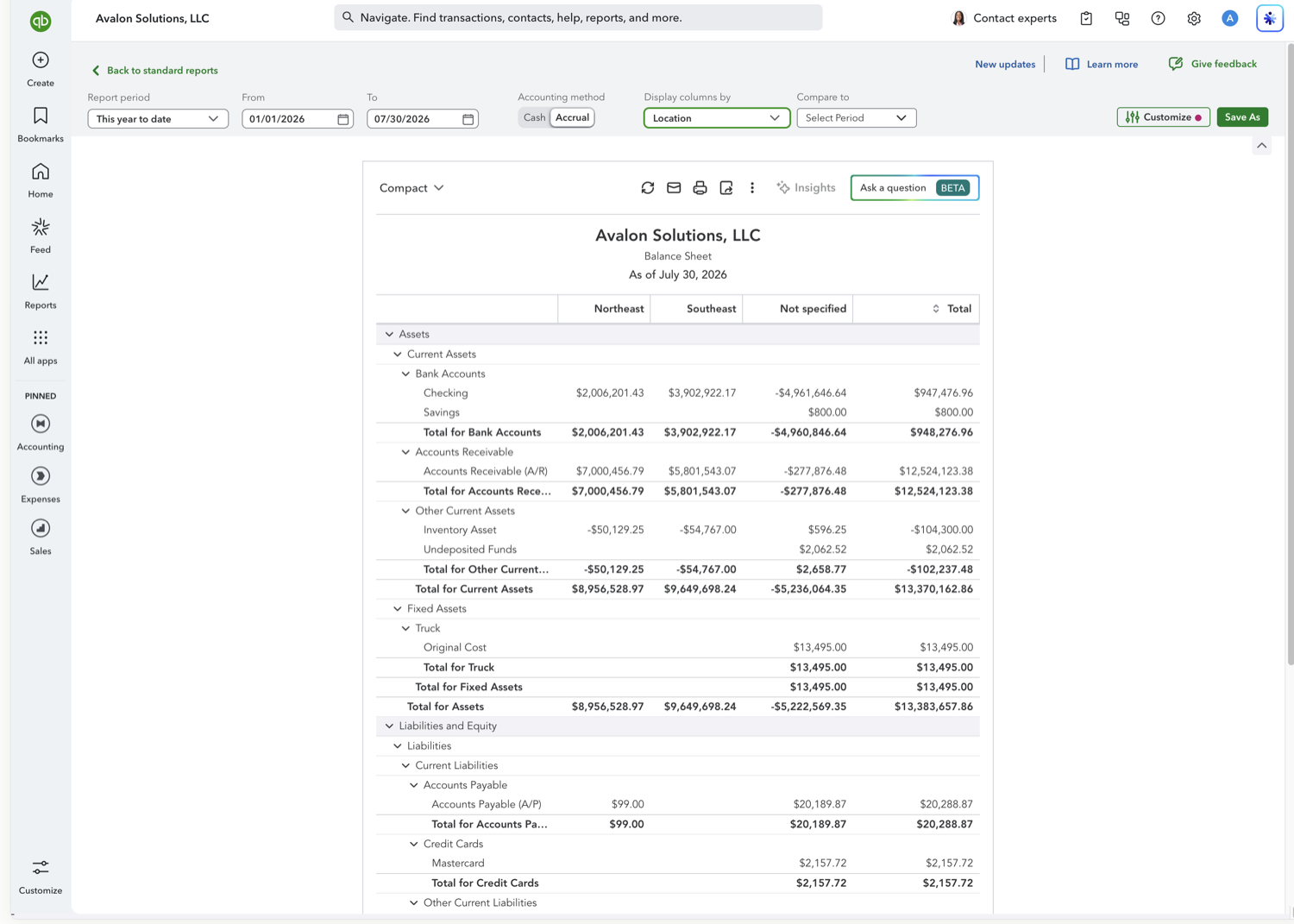1294x924 pixels.
Task: Collapse the Fixed Assets group
Action: 398,608
